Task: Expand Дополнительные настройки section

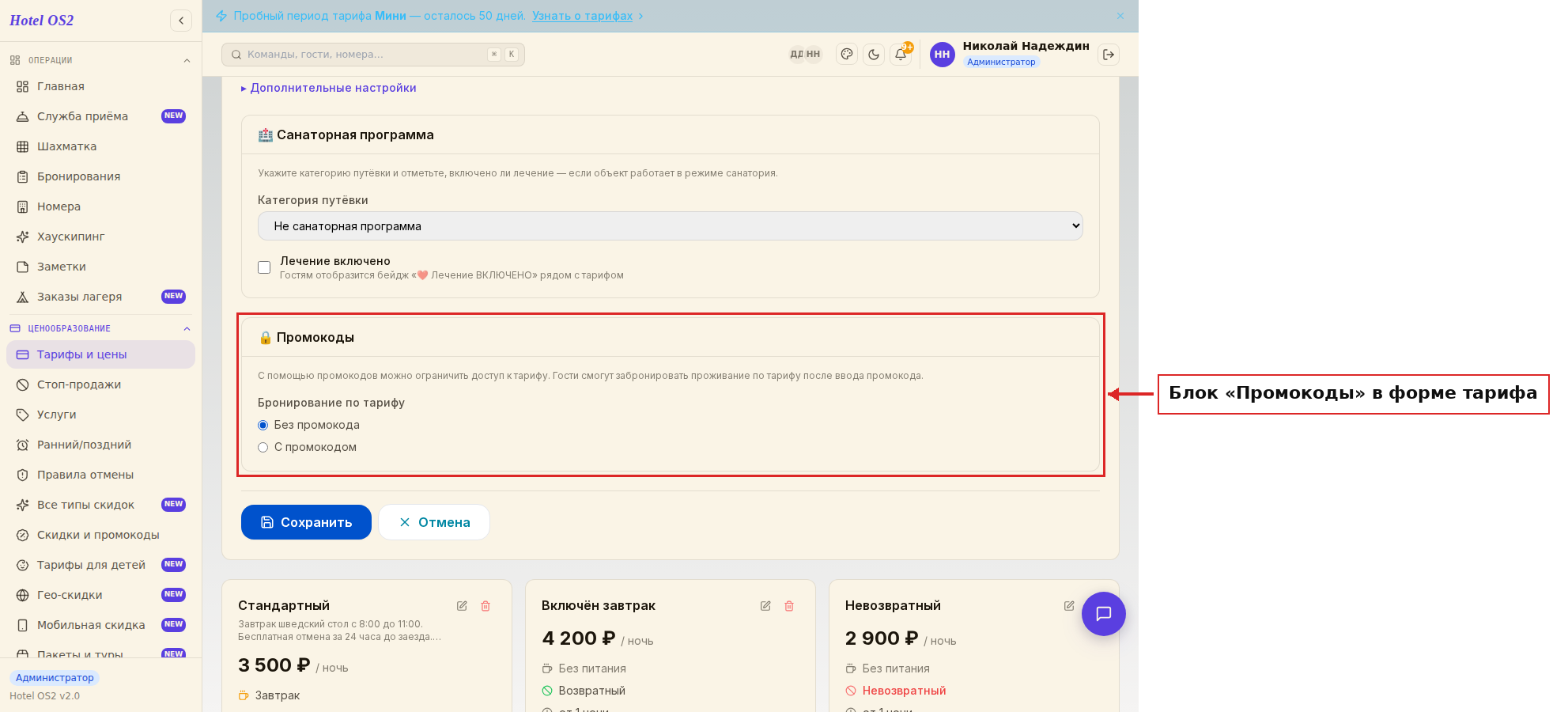Action: click(329, 88)
